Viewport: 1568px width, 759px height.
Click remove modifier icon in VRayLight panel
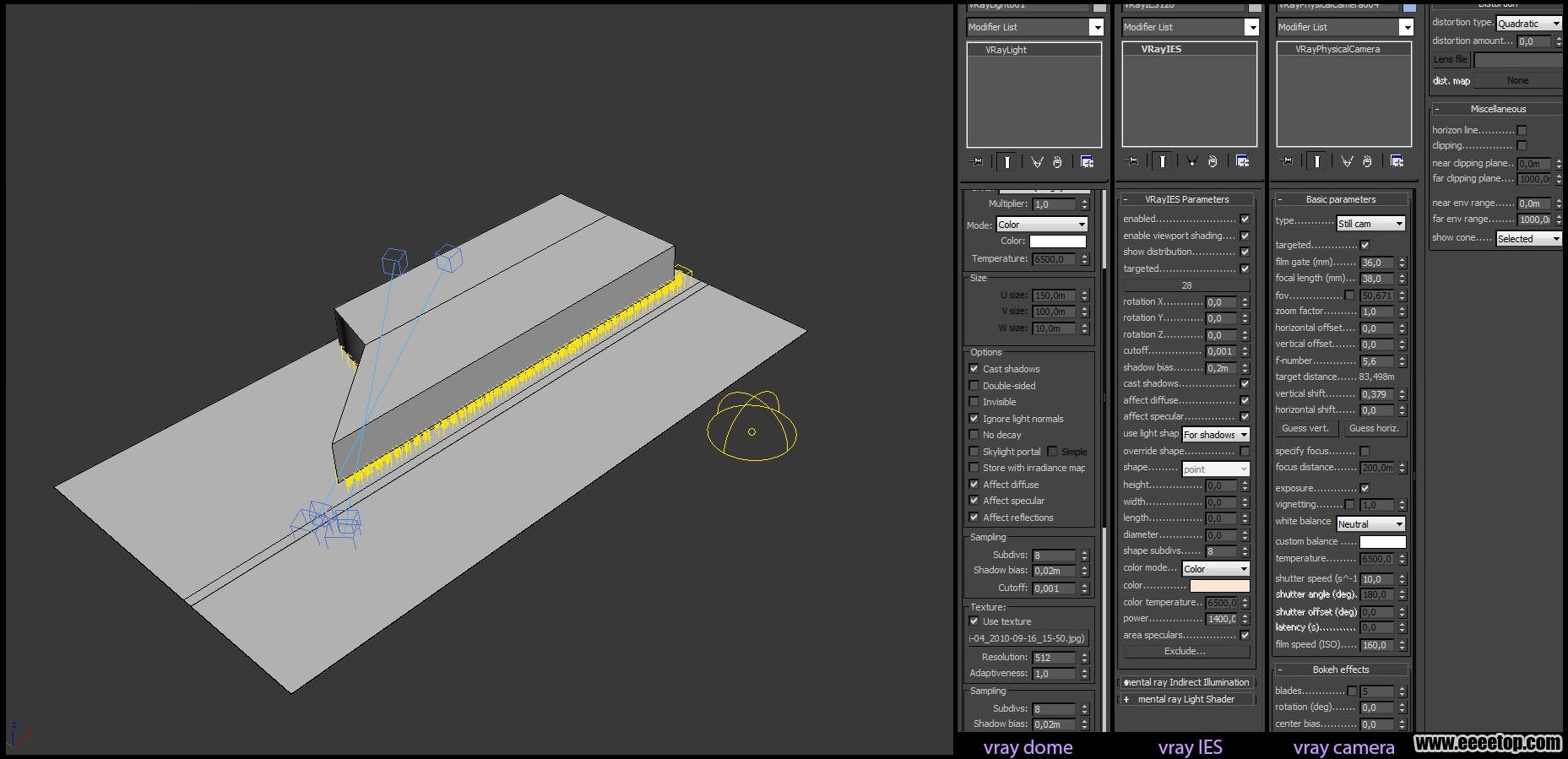tap(1057, 161)
